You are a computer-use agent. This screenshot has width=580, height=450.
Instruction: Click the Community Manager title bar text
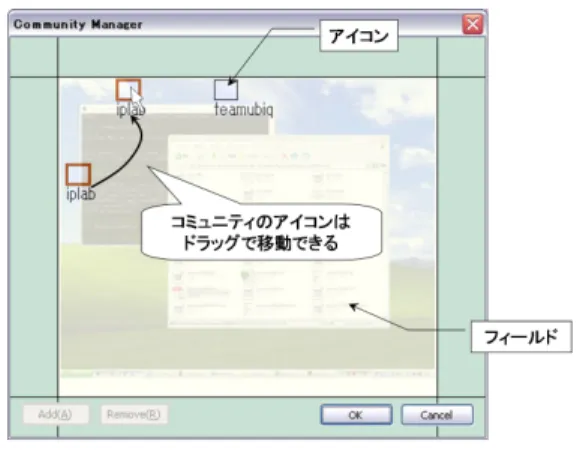point(78,24)
